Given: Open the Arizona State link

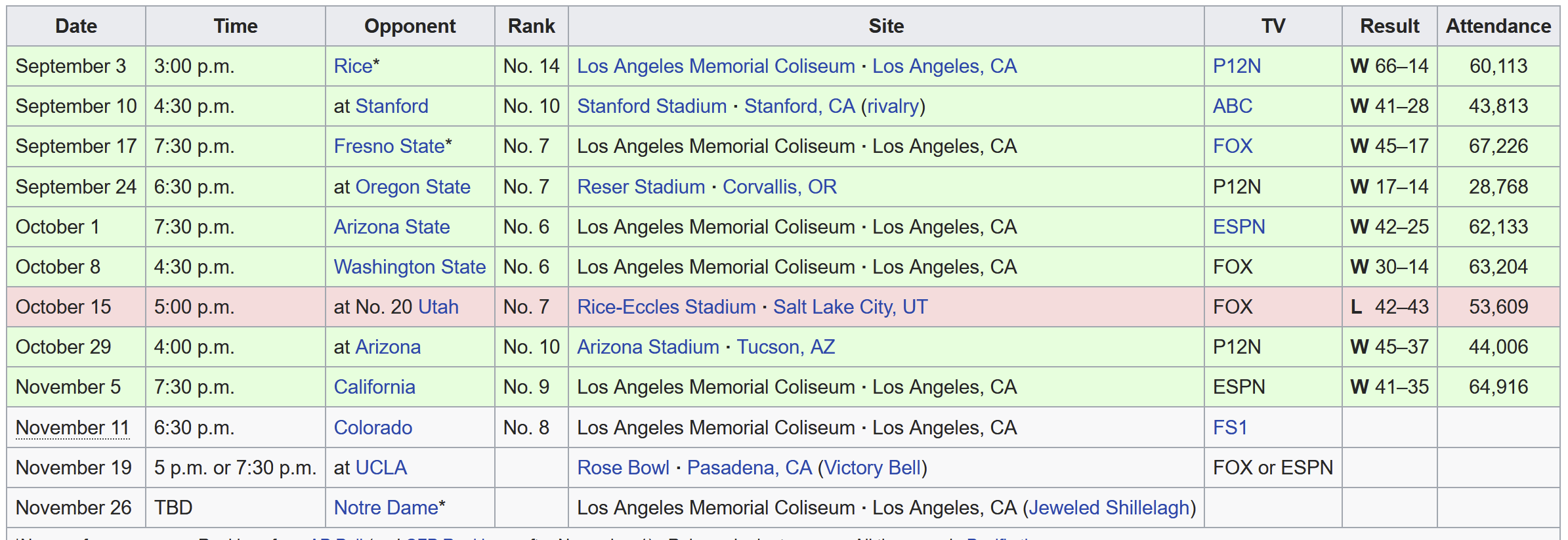Looking at the screenshot, I should click(392, 227).
